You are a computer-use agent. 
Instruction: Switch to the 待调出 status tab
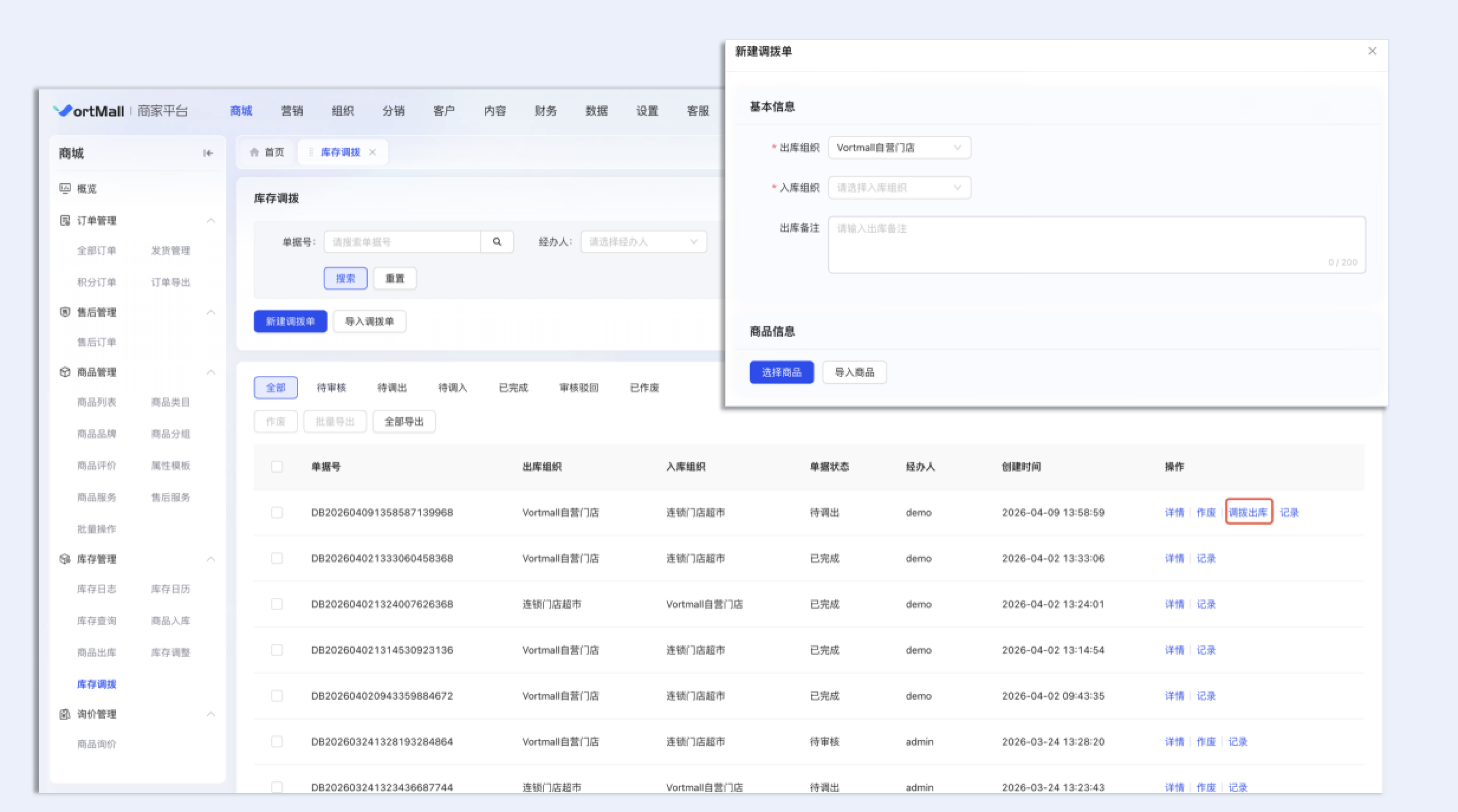click(392, 388)
